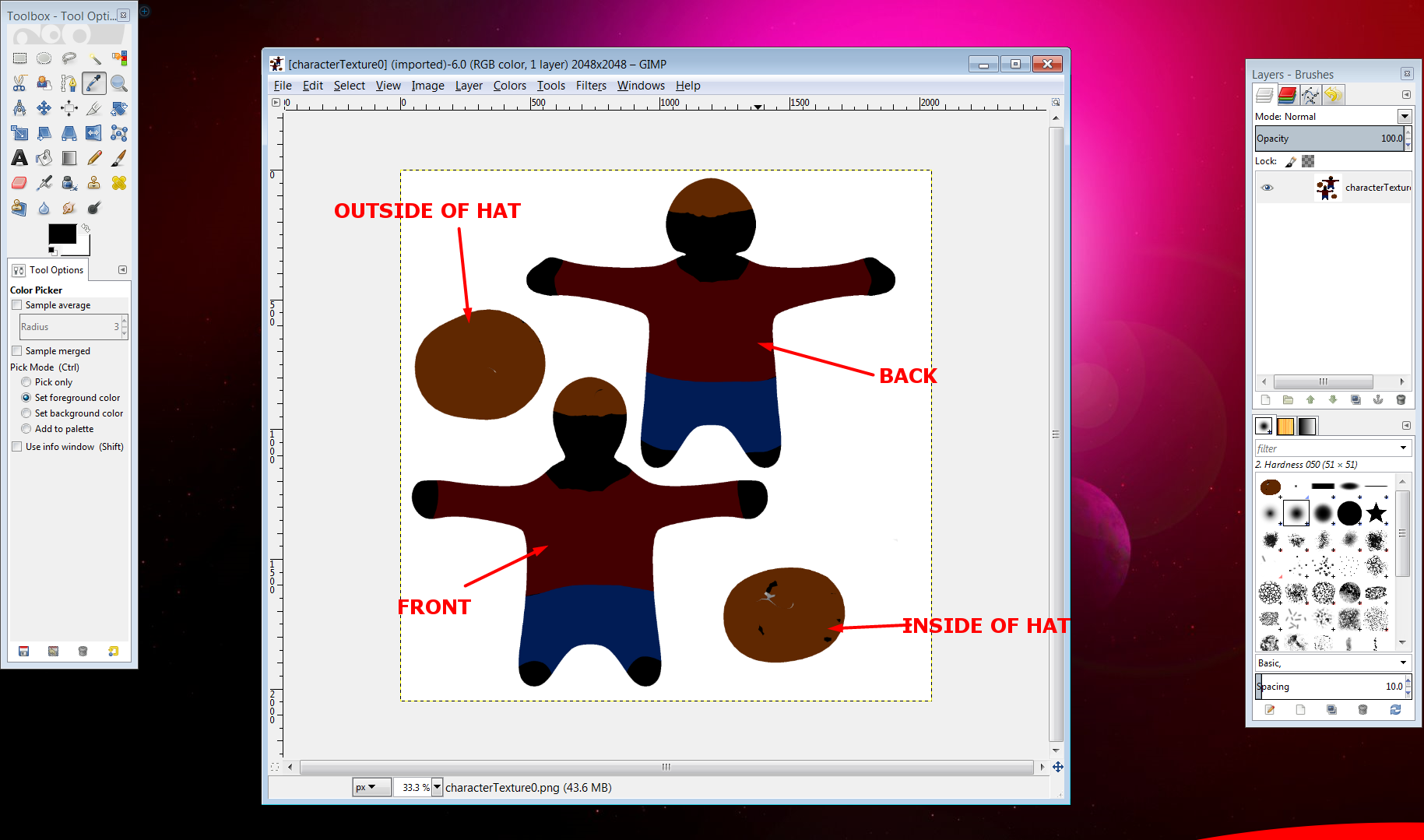This screenshot has height=840, width=1424.
Task: Delete the layer with trash icon
Action: pos(1401,400)
